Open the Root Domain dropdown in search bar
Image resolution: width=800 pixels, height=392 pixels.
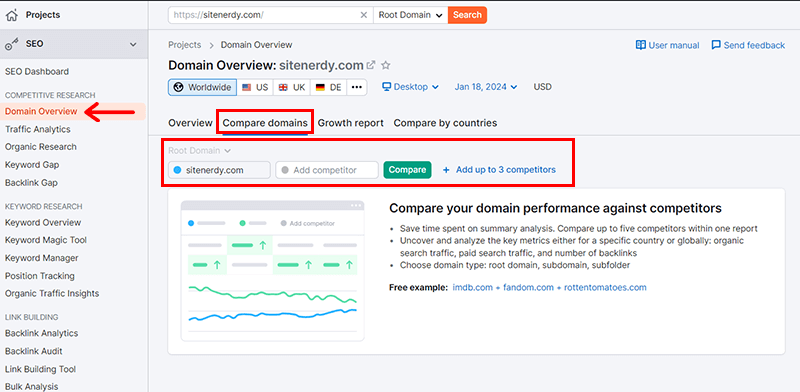pyautogui.click(x=410, y=15)
